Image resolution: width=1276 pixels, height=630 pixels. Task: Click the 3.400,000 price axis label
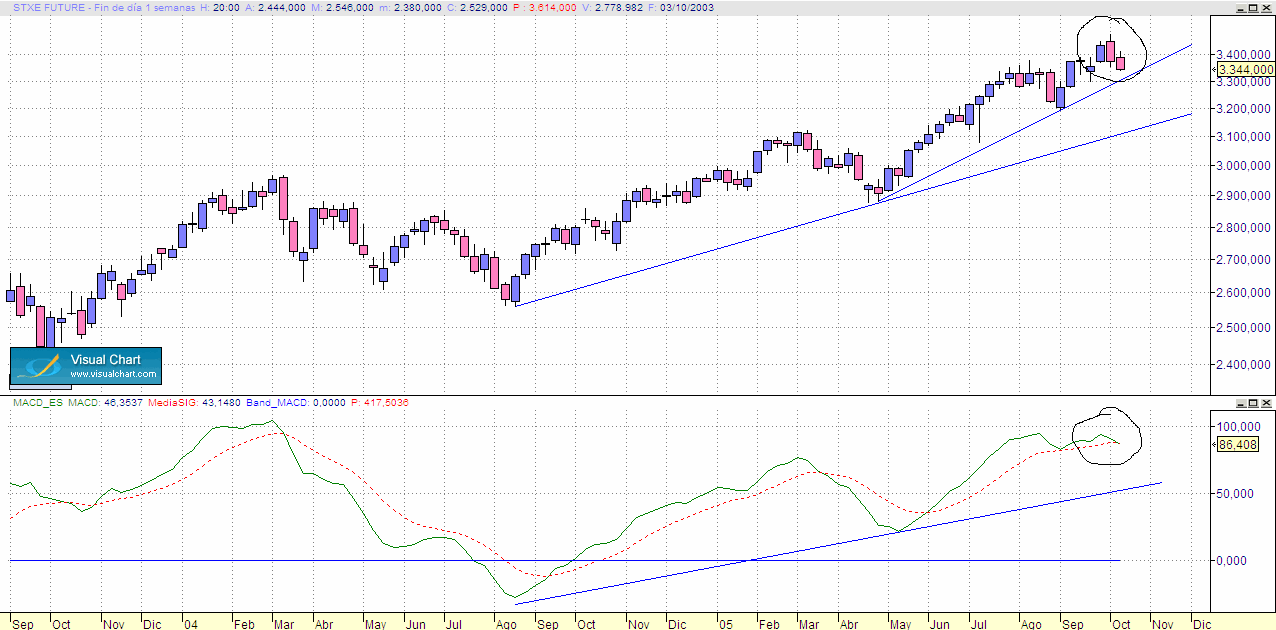1243,54
